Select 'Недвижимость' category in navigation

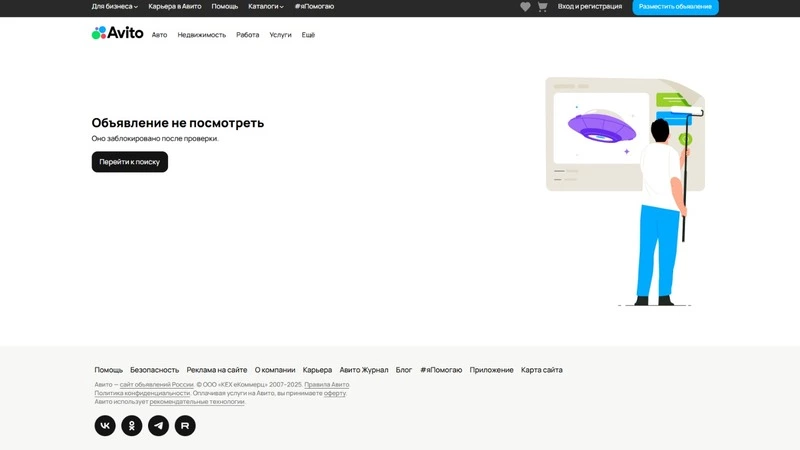point(202,35)
